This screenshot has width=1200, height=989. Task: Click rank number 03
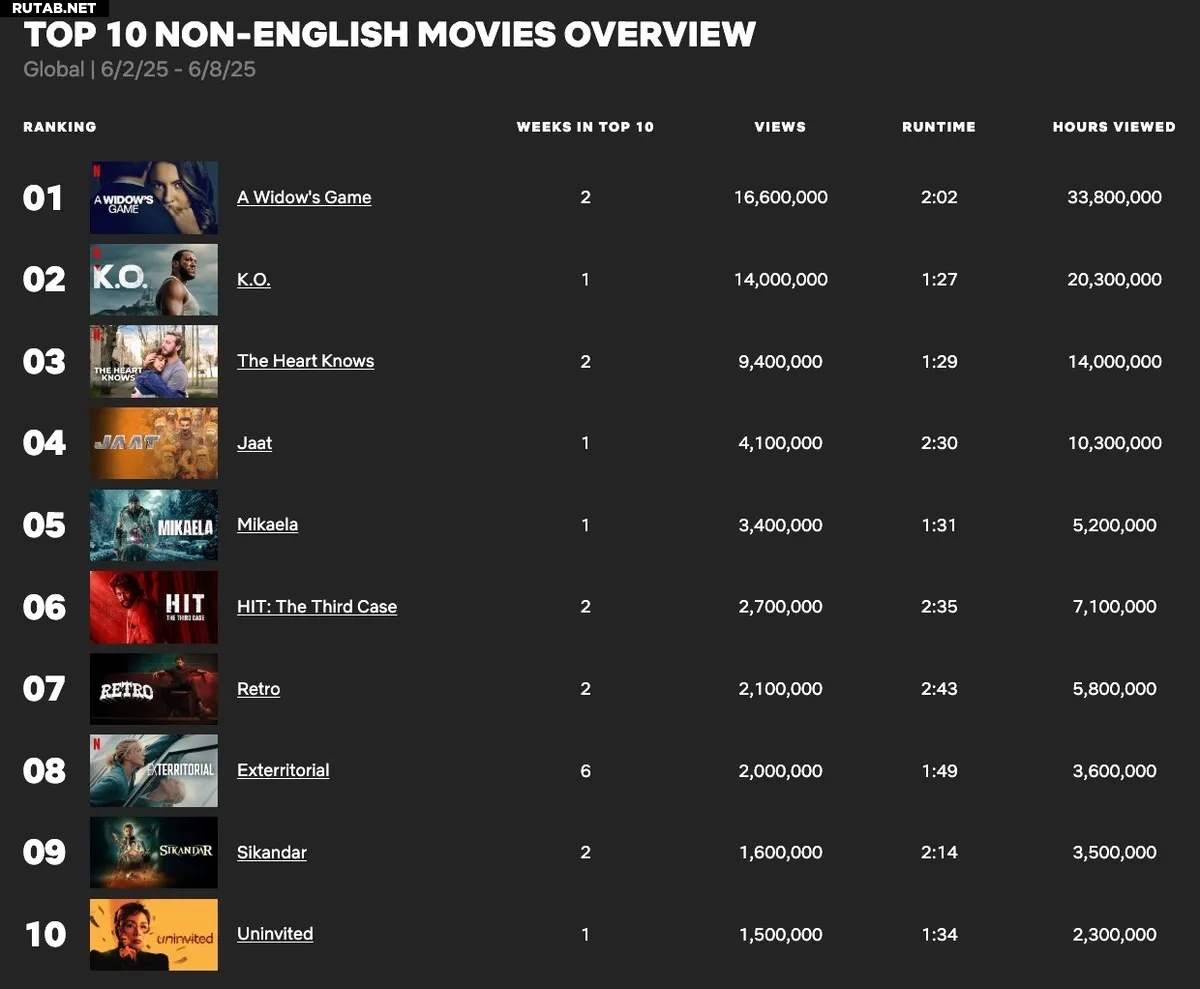click(44, 362)
